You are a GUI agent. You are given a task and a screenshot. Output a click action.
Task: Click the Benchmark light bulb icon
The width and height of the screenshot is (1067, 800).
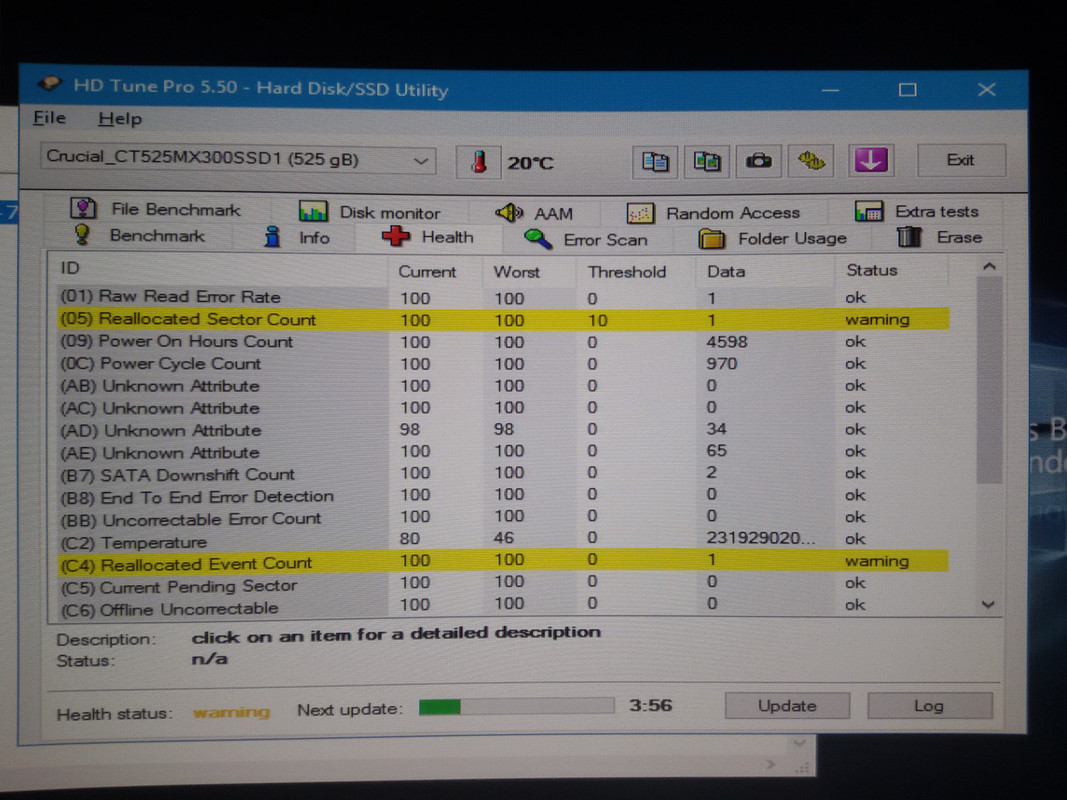click(x=82, y=235)
